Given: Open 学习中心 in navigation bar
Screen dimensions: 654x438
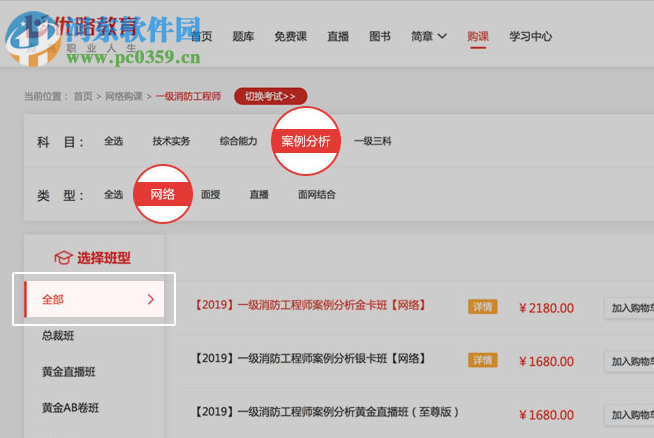Looking at the screenshot, I should (531, 37).
